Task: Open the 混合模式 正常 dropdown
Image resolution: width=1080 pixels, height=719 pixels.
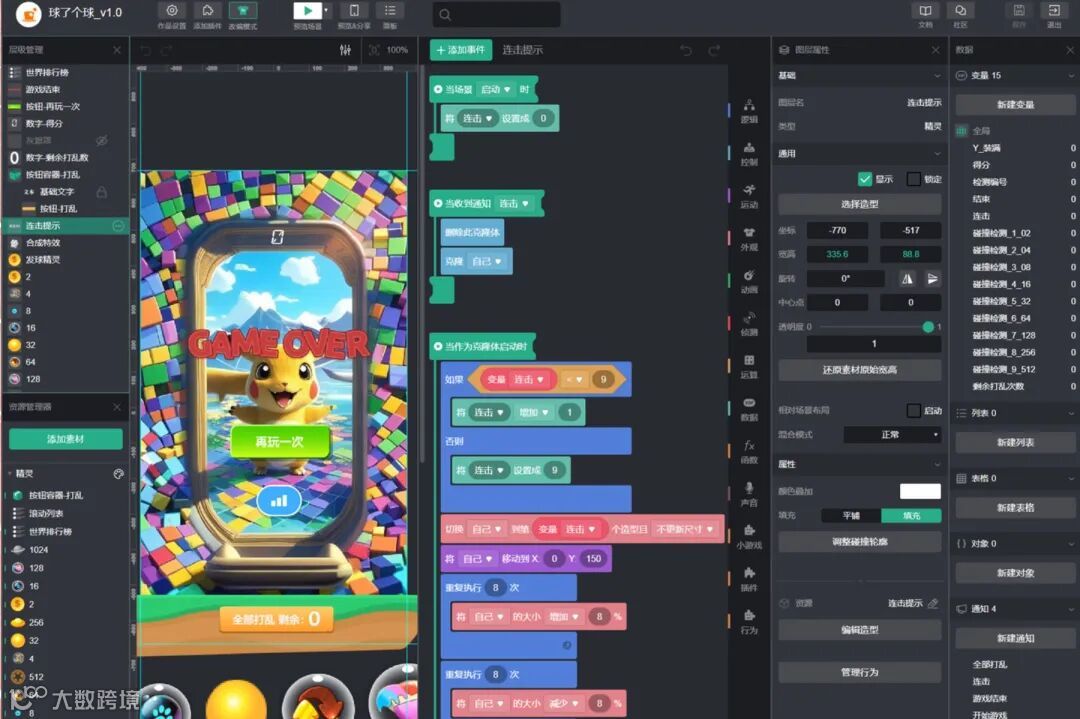Action: [893, 435]
